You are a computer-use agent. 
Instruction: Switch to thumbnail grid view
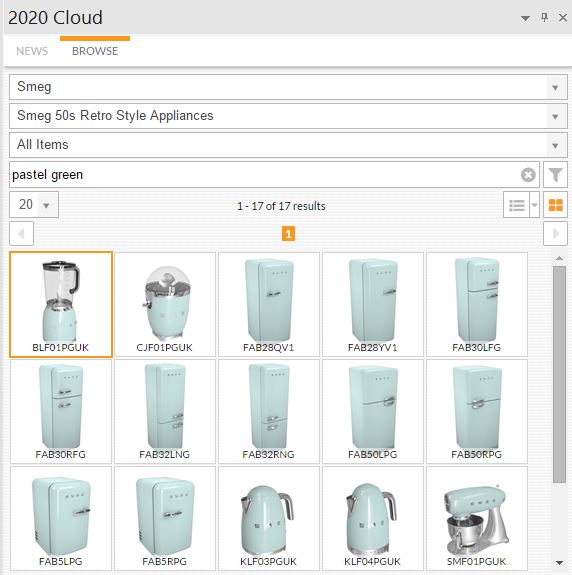tap(555, 205)
